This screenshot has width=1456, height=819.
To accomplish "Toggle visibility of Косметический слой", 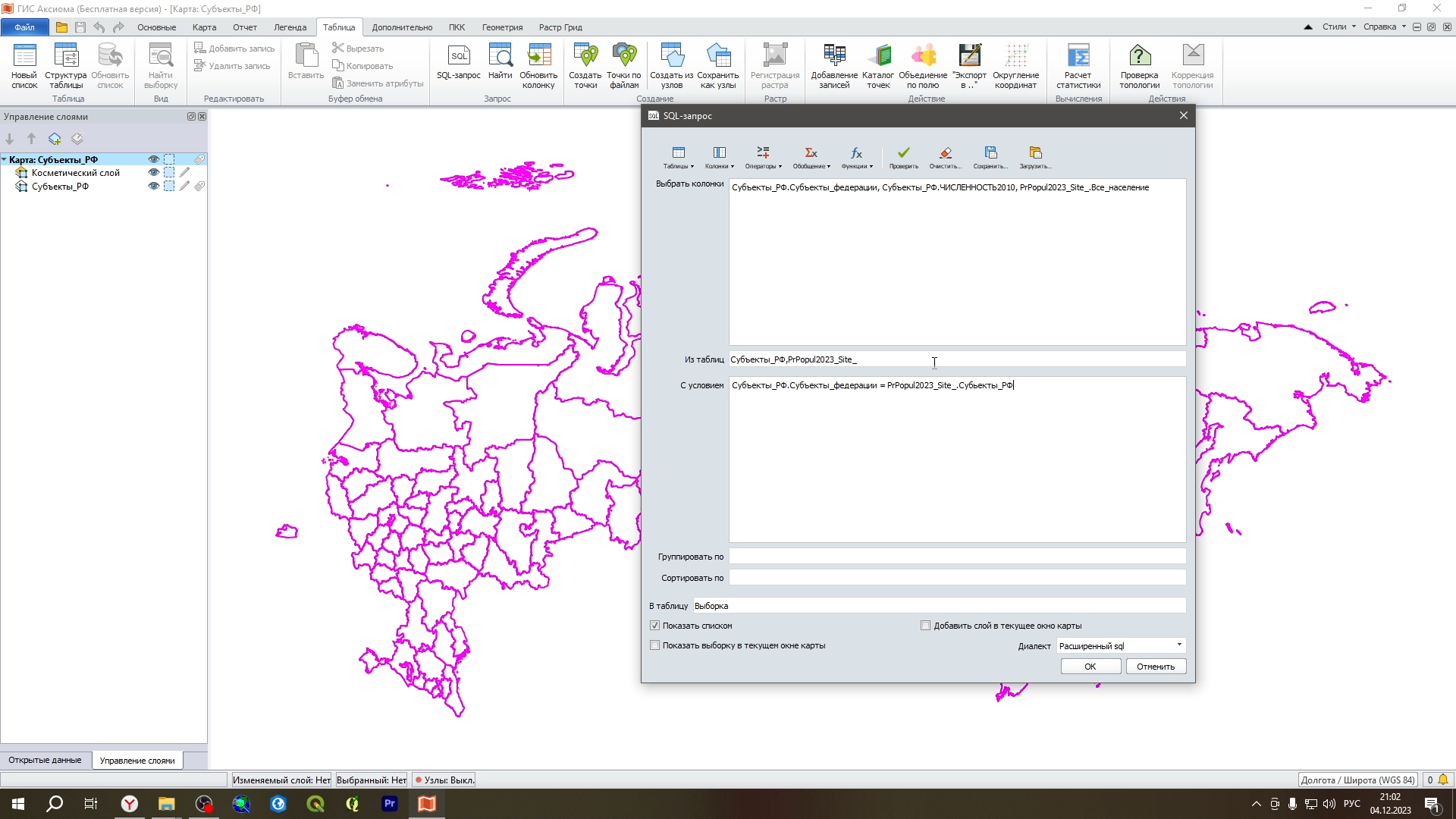I will pyautogui.click(x=154, y=172).
